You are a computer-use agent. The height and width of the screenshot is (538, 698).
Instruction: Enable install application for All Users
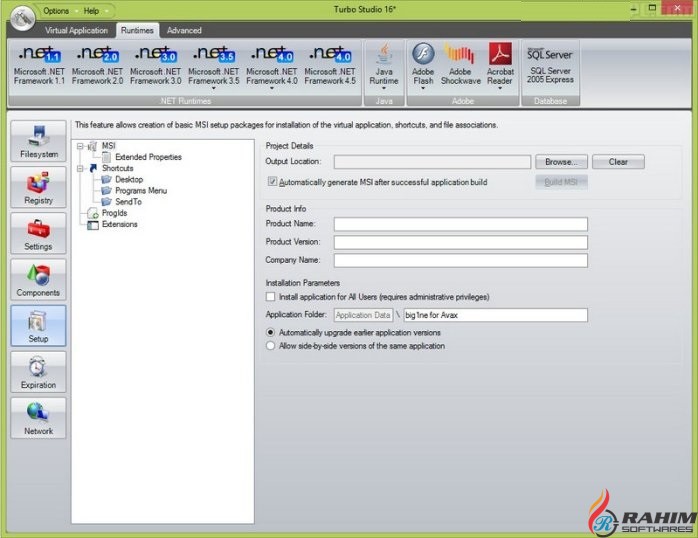pos(271,296)
